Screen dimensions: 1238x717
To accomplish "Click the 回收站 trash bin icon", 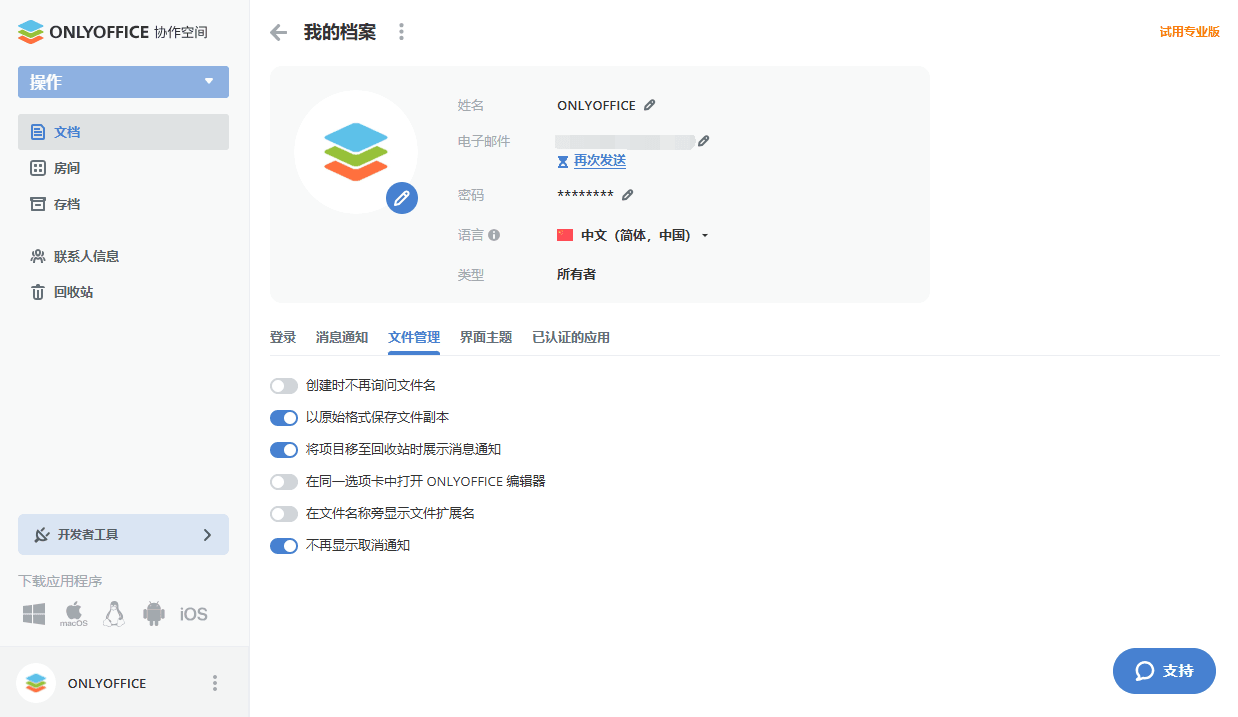I will 38,292.
